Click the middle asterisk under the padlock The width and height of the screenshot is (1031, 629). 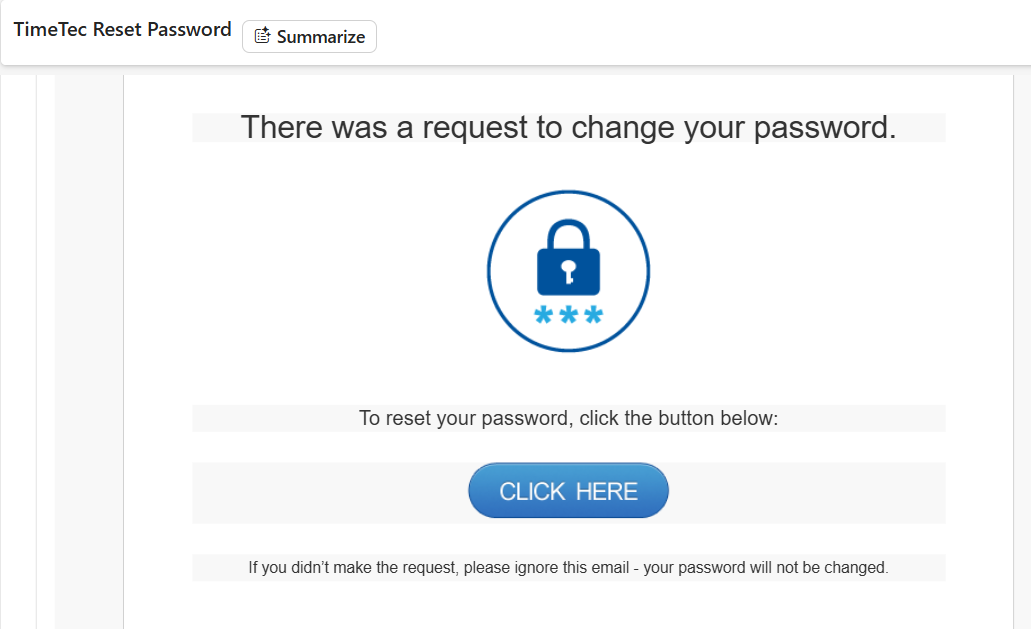point(569,317)
